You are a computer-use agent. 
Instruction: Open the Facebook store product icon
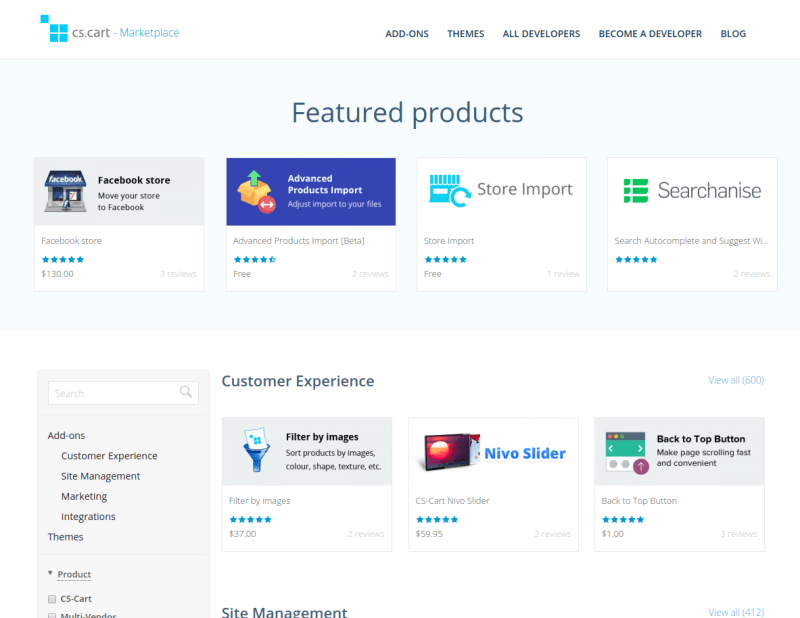64,190
